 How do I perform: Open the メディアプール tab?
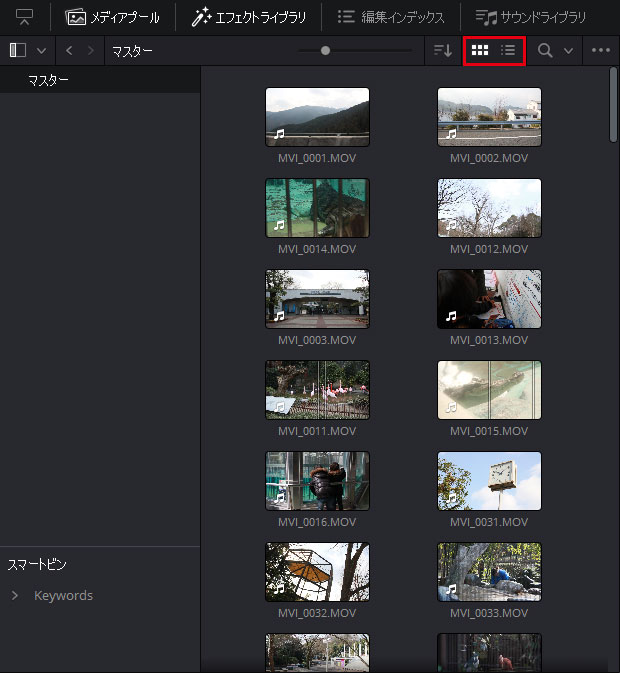tap(112, 17)
